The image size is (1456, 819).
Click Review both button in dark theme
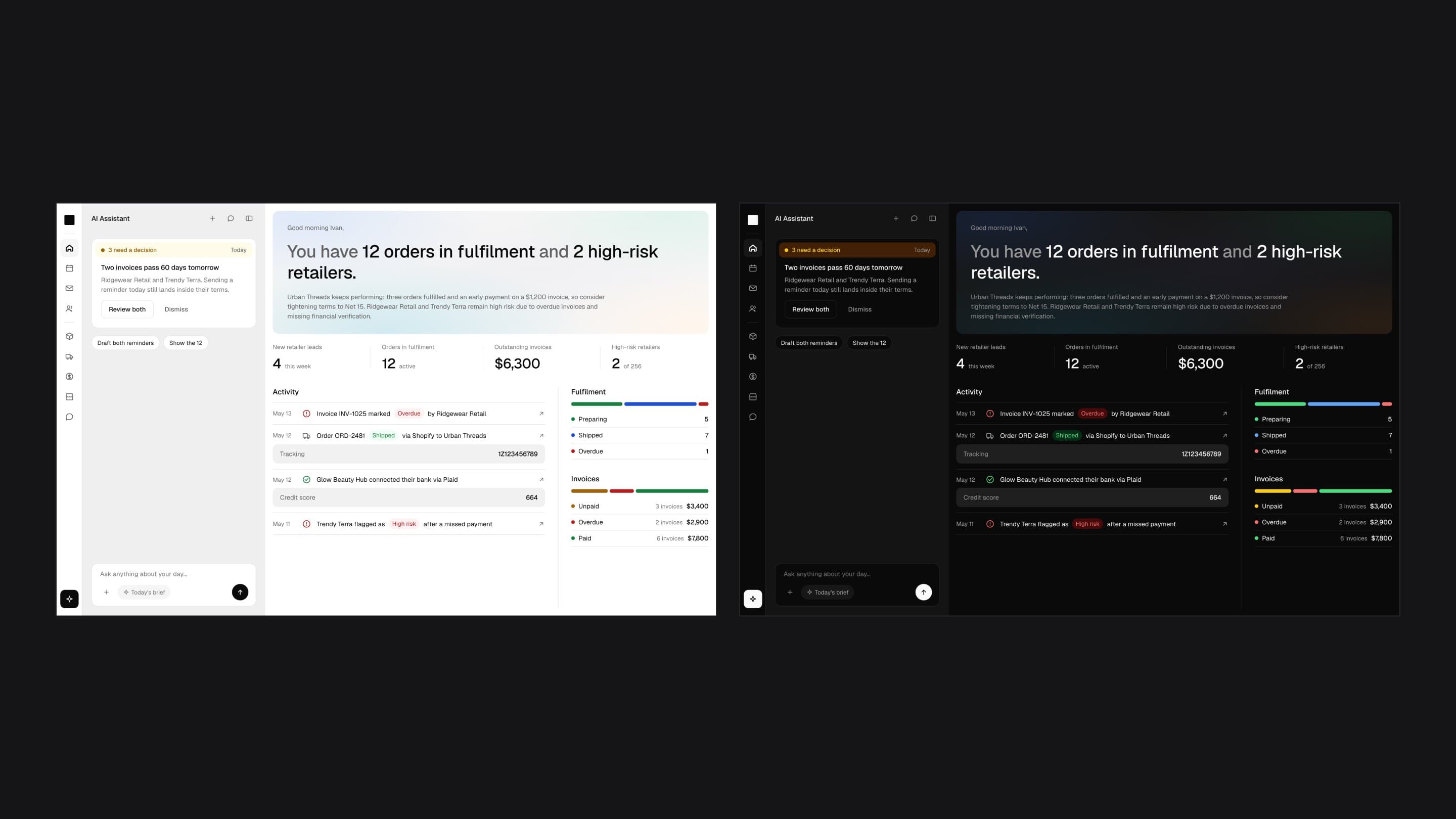coord(810,309)
